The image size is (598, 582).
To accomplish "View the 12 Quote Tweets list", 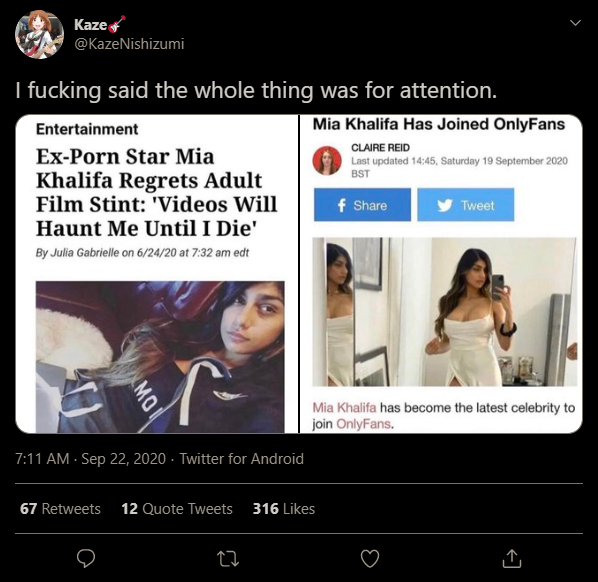I will coord(177,508).
